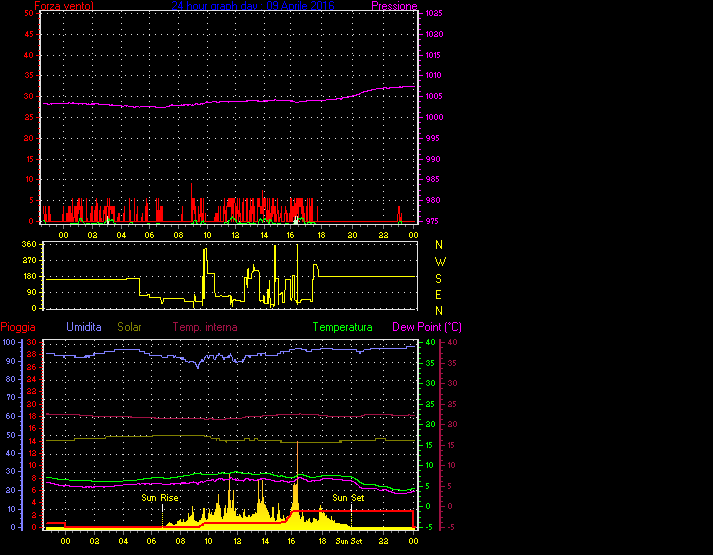713x555 pixels.
Task: Select the pressure value '1015'
Action: pos(434,55)
